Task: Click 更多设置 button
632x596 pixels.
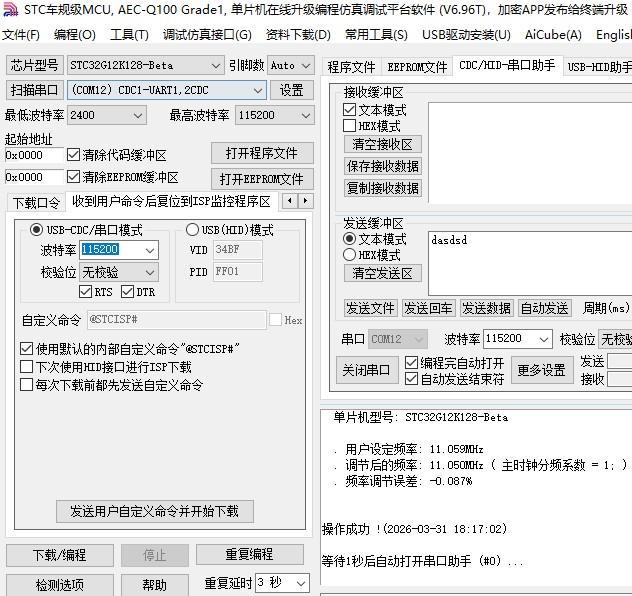Action: click(x=542, y=370)
